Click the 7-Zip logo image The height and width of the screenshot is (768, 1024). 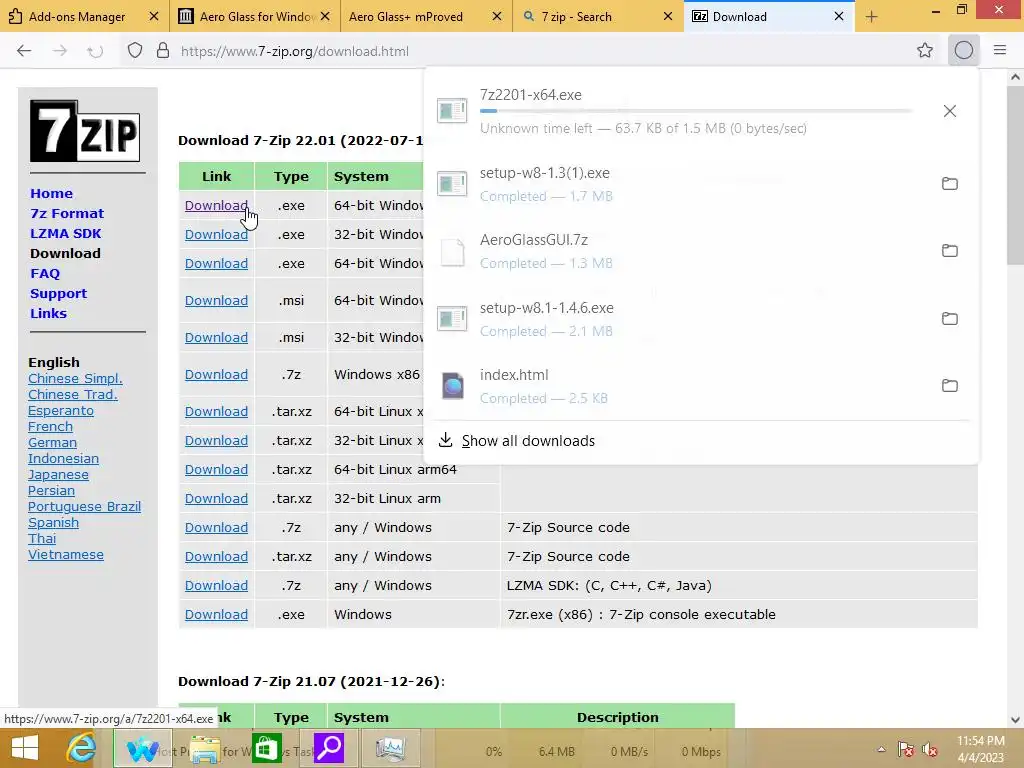[85, 131]
